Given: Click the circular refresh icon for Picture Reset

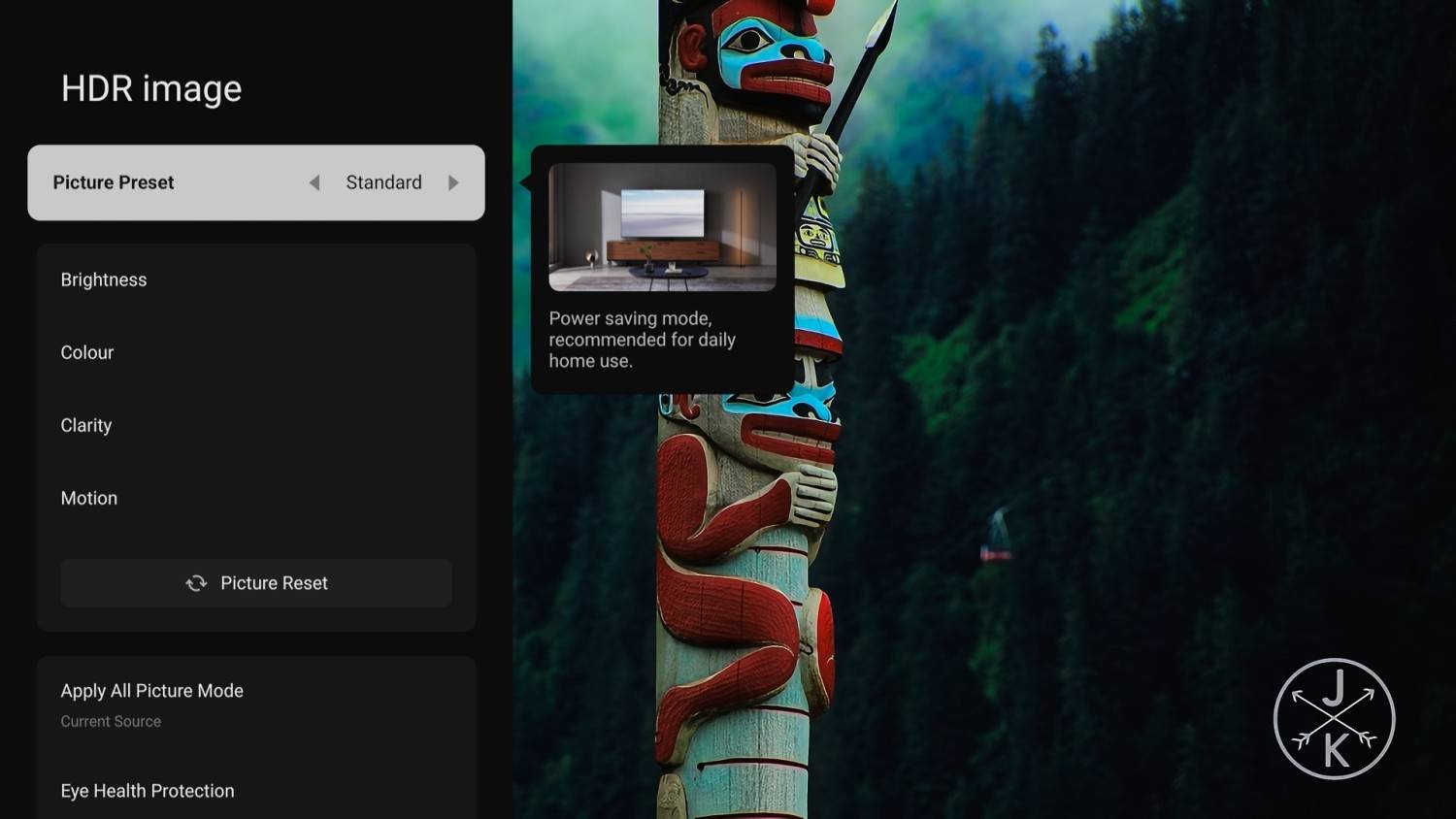Looking at the screenshot, I should tap(196, 583).
